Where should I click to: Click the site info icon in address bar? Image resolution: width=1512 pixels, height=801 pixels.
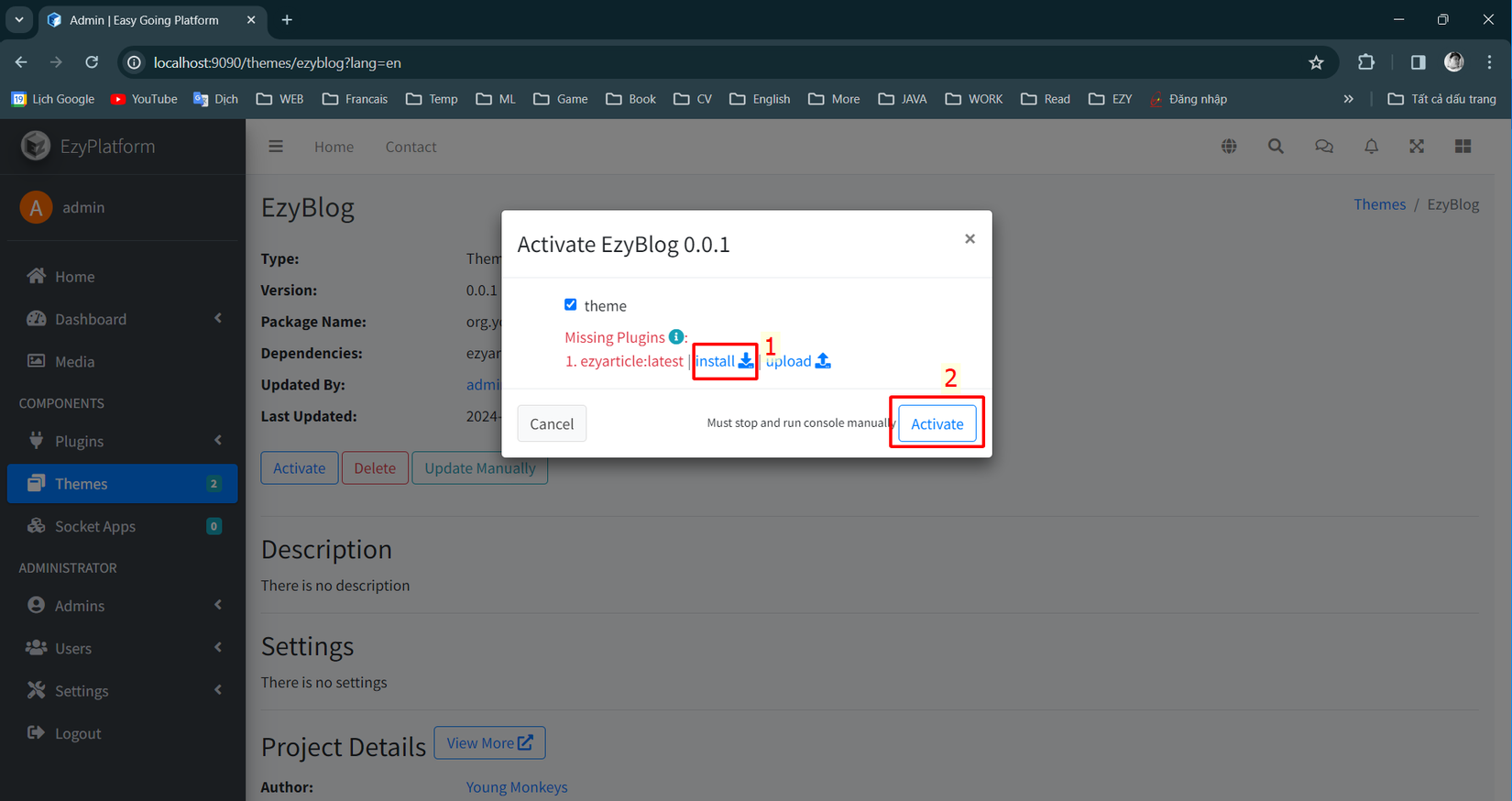[x=134, y=62]
